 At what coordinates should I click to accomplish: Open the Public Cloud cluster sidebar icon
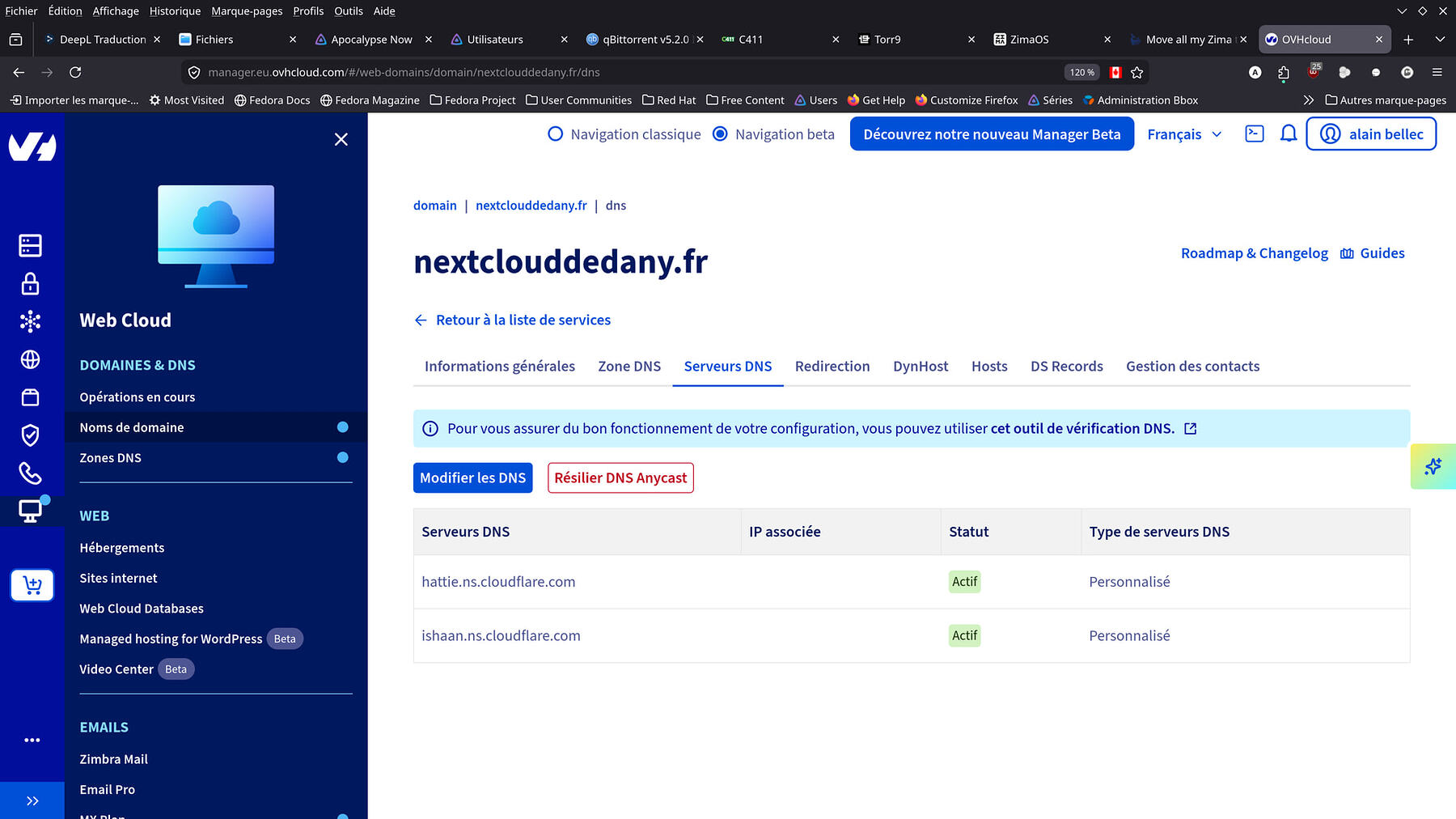click(31, 321)
